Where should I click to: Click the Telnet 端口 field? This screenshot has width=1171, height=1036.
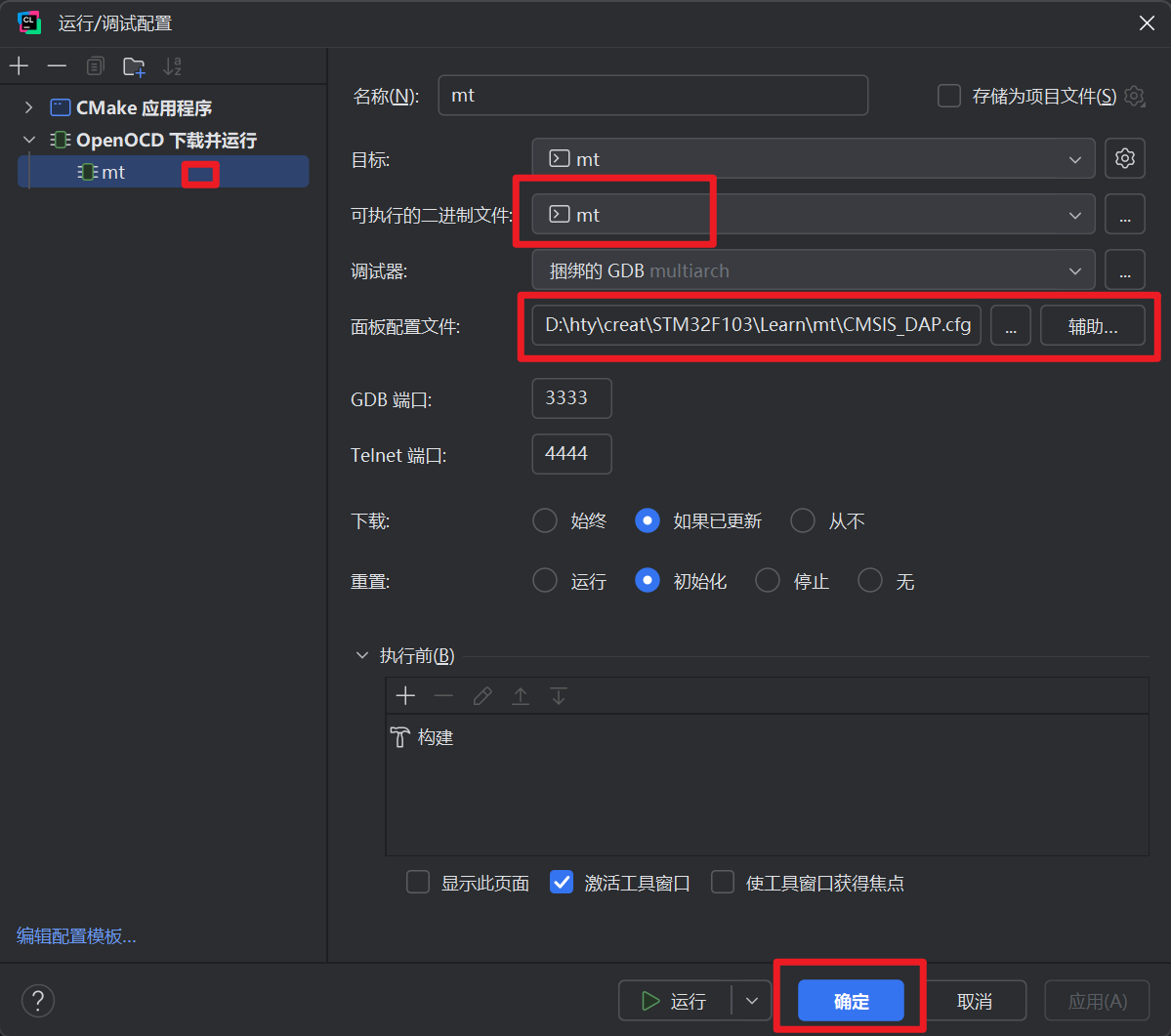[572, 454]
